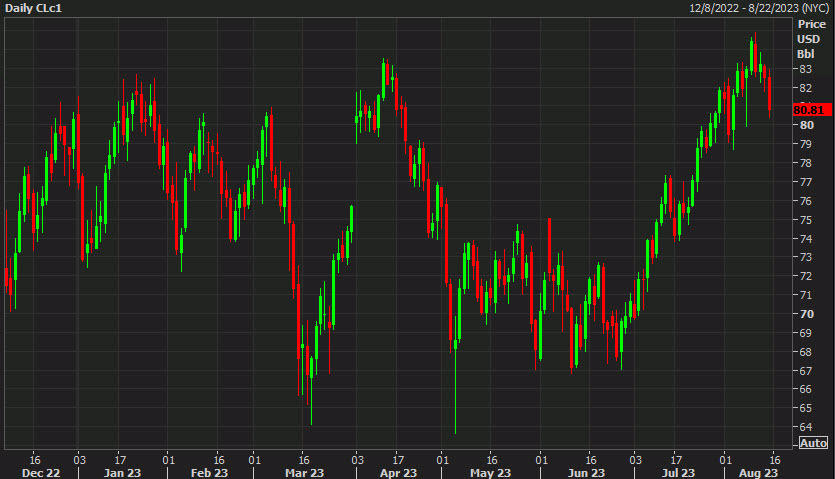Click price level 79 on axis

tap(806, 144)
